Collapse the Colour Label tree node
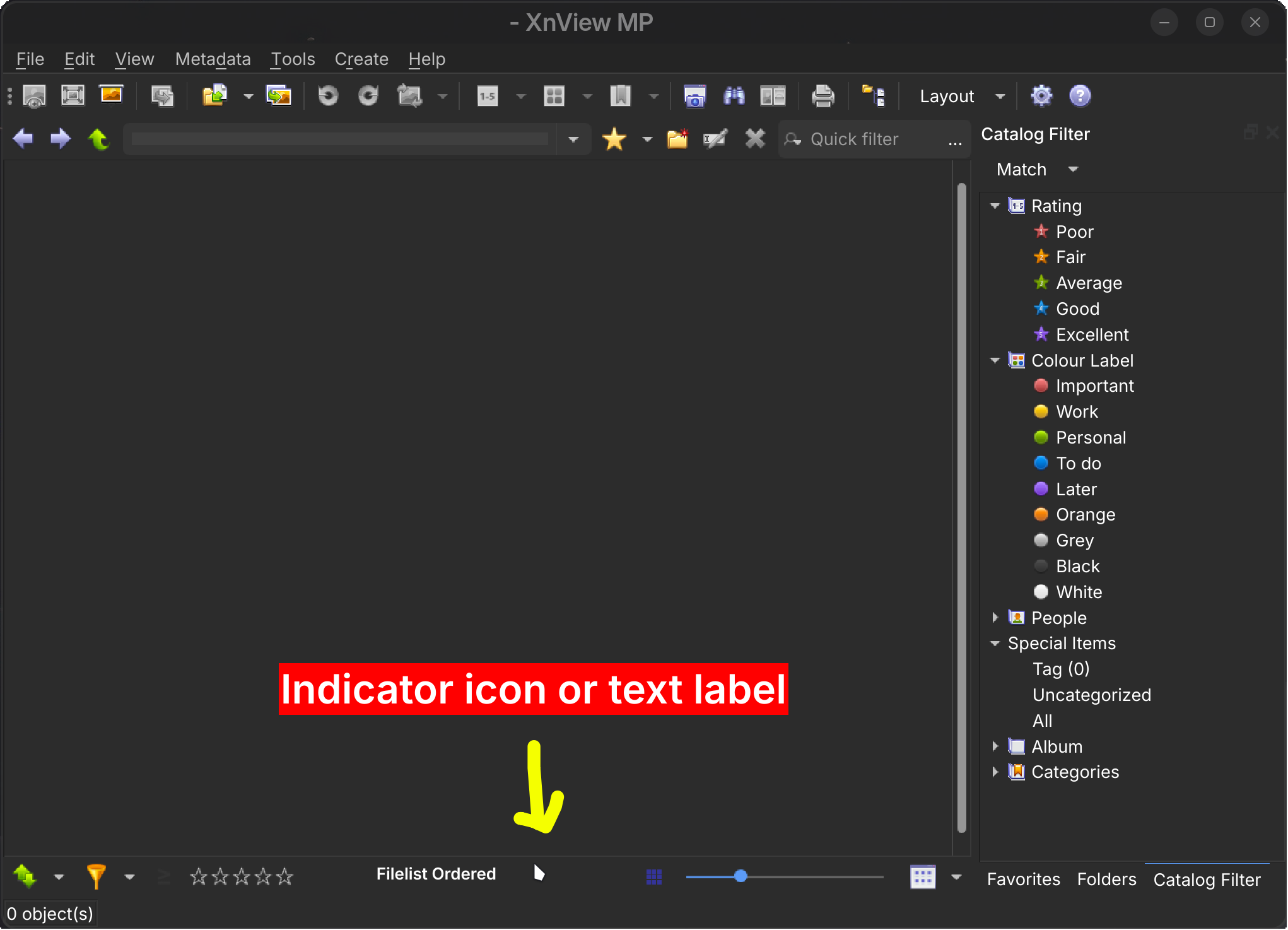1288x930 pixels. point(995,360)
